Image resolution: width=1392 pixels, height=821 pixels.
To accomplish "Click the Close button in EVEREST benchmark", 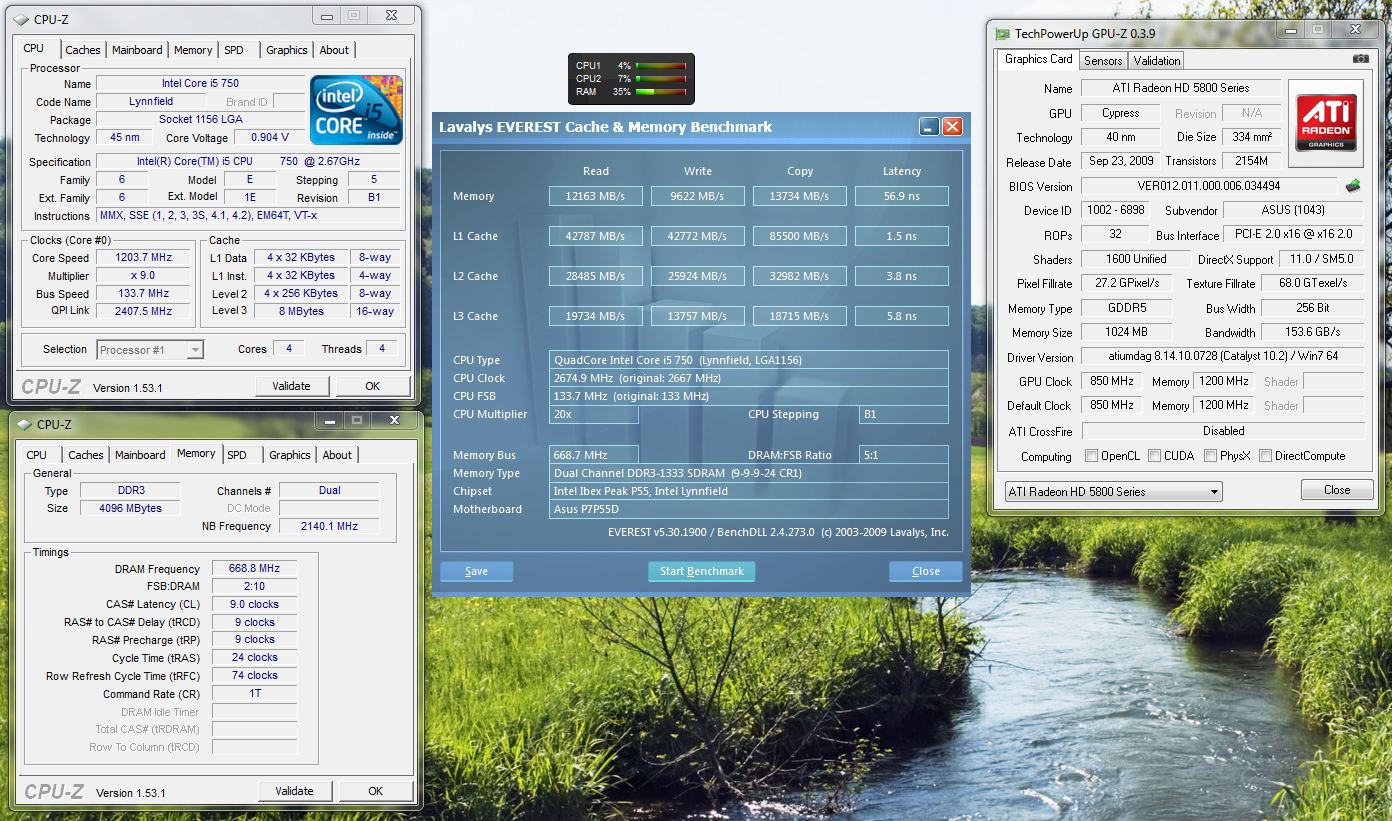I will pos(926,571).
